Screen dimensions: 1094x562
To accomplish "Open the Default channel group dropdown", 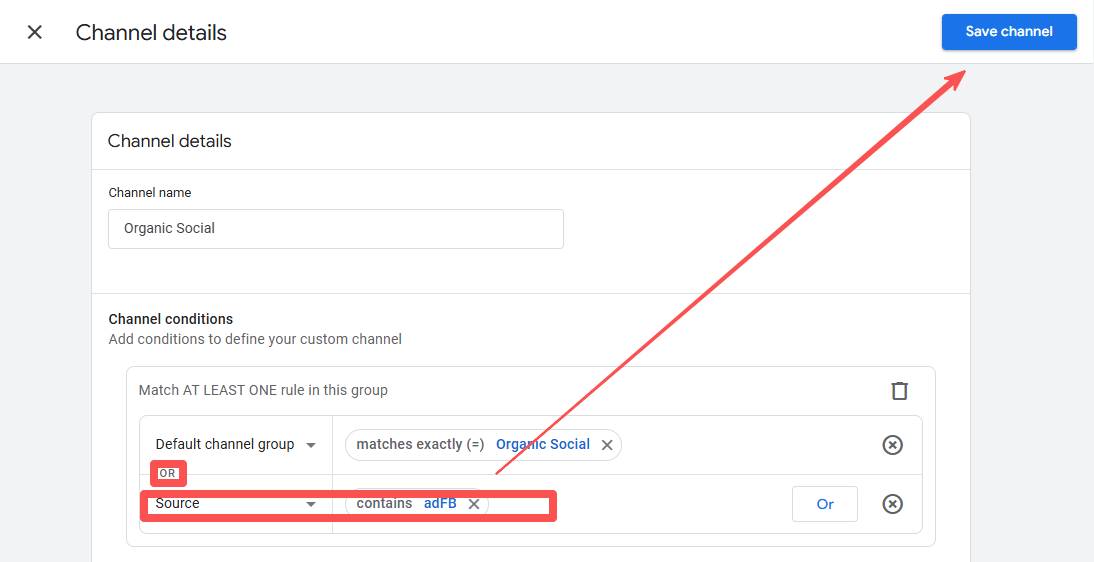I will (236, 445).
